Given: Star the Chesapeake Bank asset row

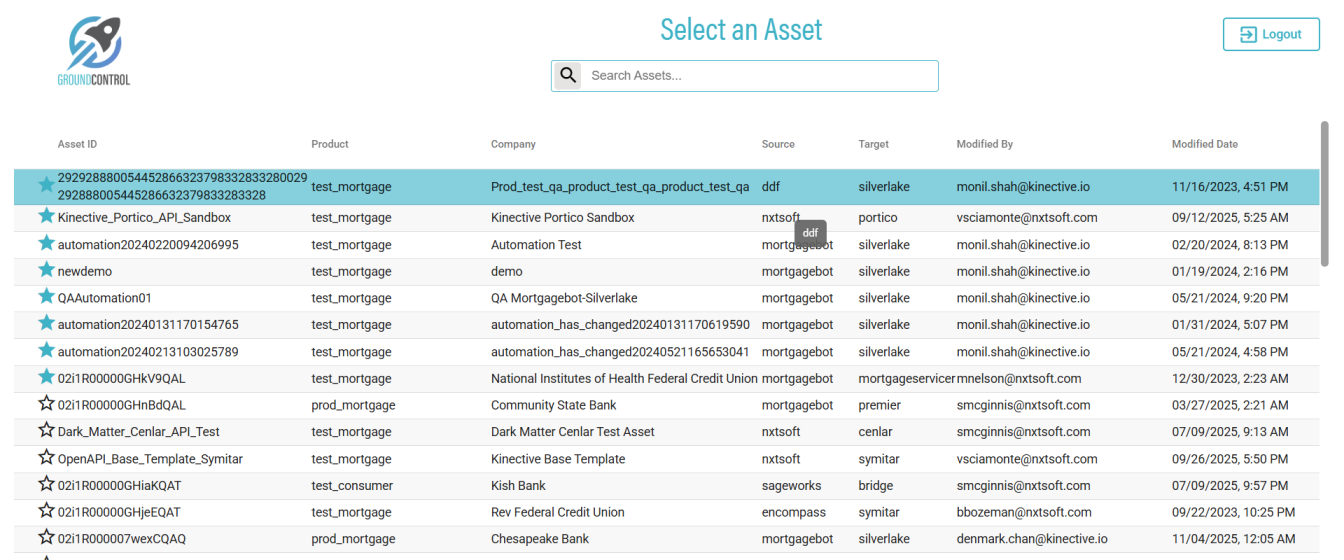Looking at the screenshot, I should coord(46,538).
